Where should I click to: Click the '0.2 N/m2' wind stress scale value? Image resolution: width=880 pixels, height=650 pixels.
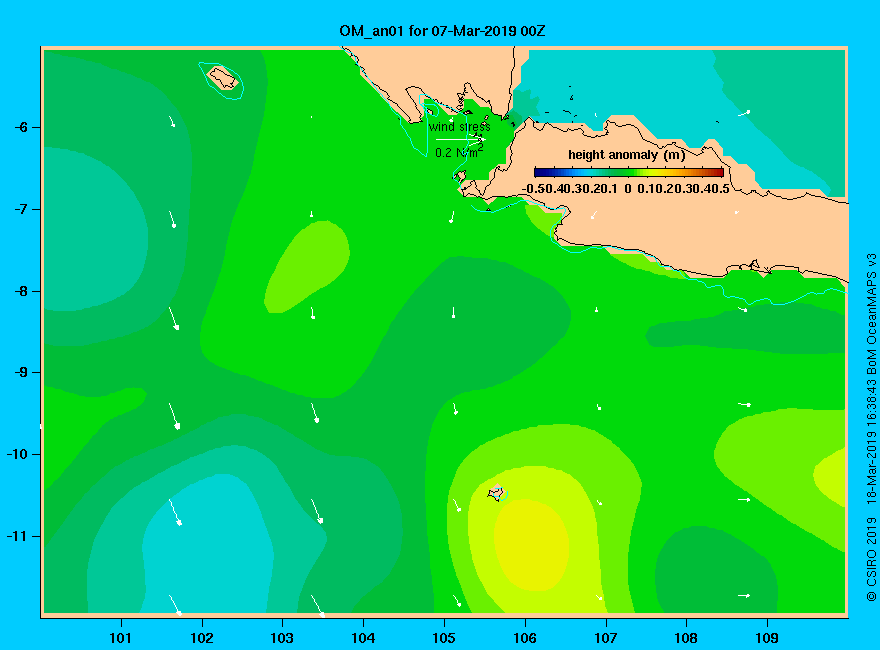pyautogui.click(x=459, y=152)
